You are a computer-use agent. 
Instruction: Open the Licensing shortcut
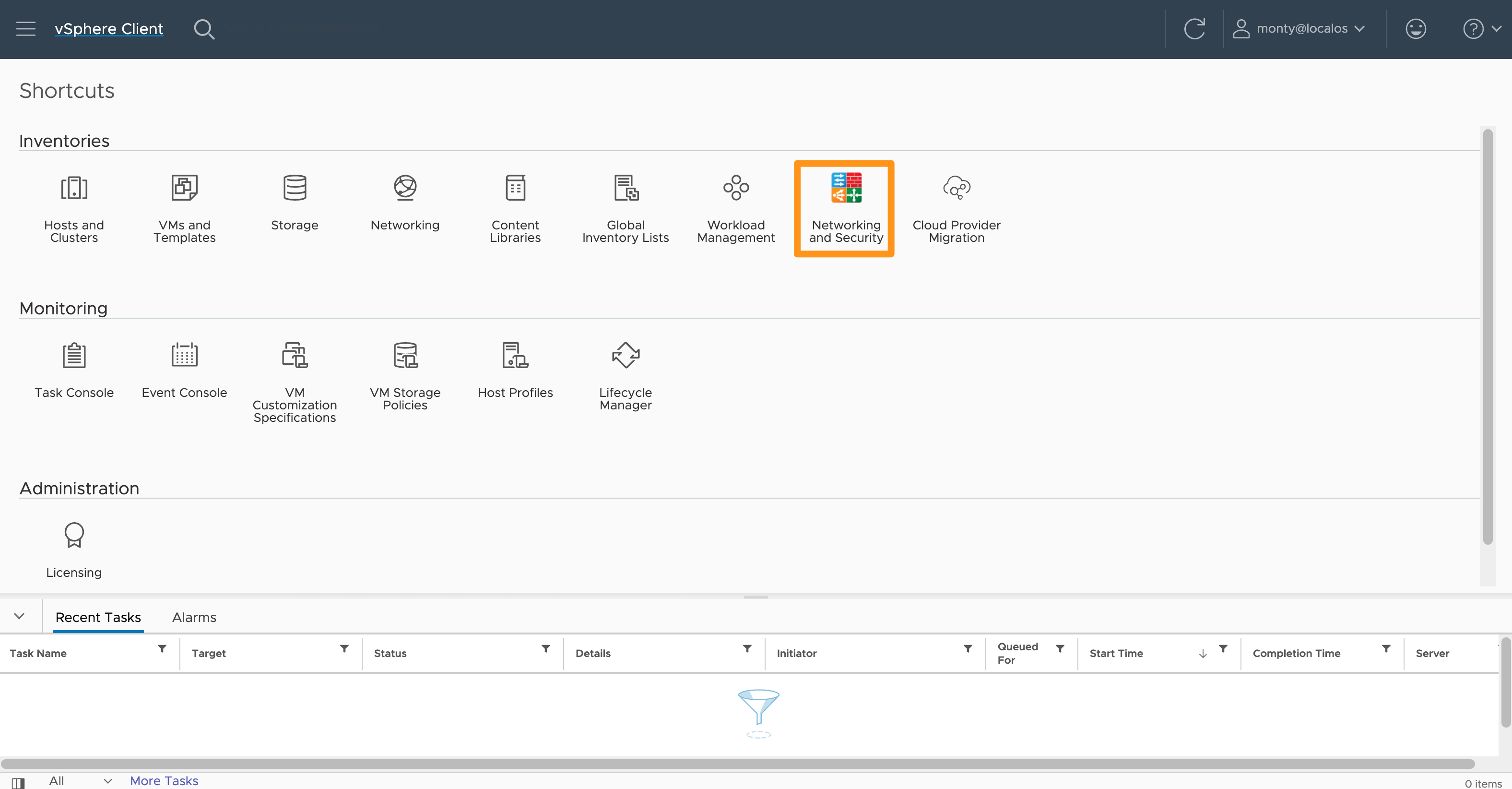(74, 550)
